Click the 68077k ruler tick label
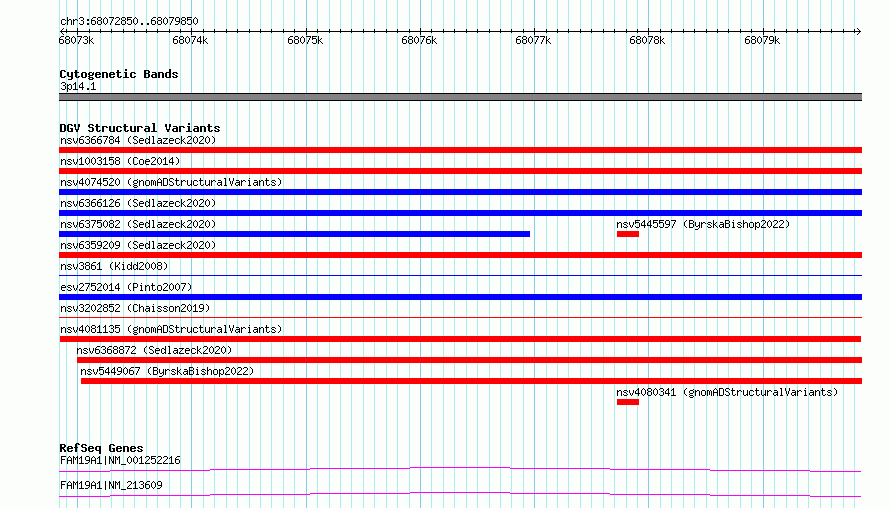This screenshot has width=890, height=508. click(x=533, y=40)
